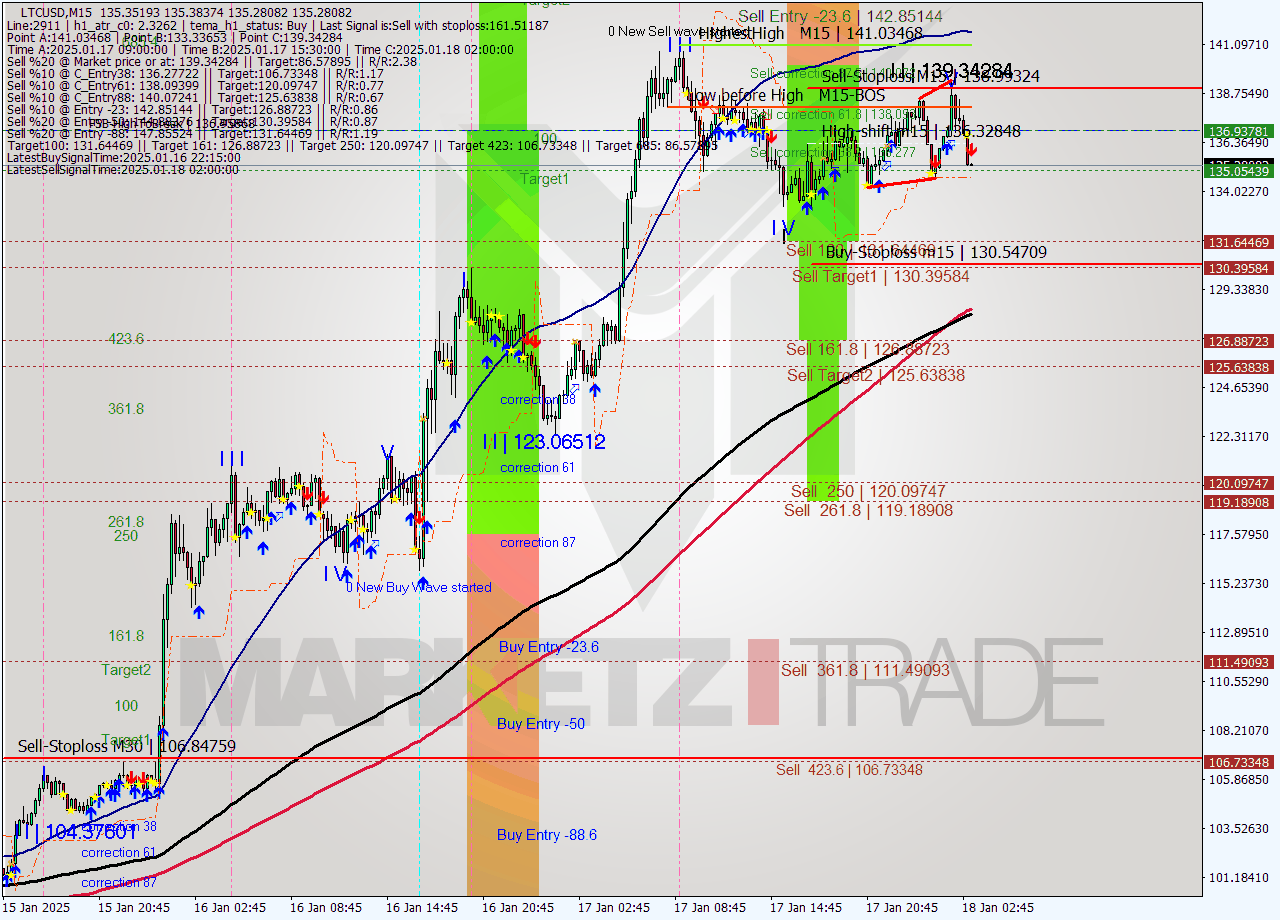Click the 125.63838 red price tag
1280x920 pixels.
[1240, 367]
